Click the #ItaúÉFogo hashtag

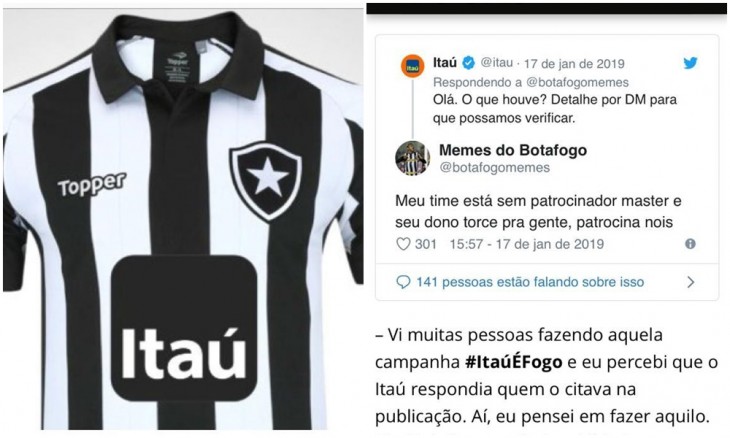click(x=514, y=362)
